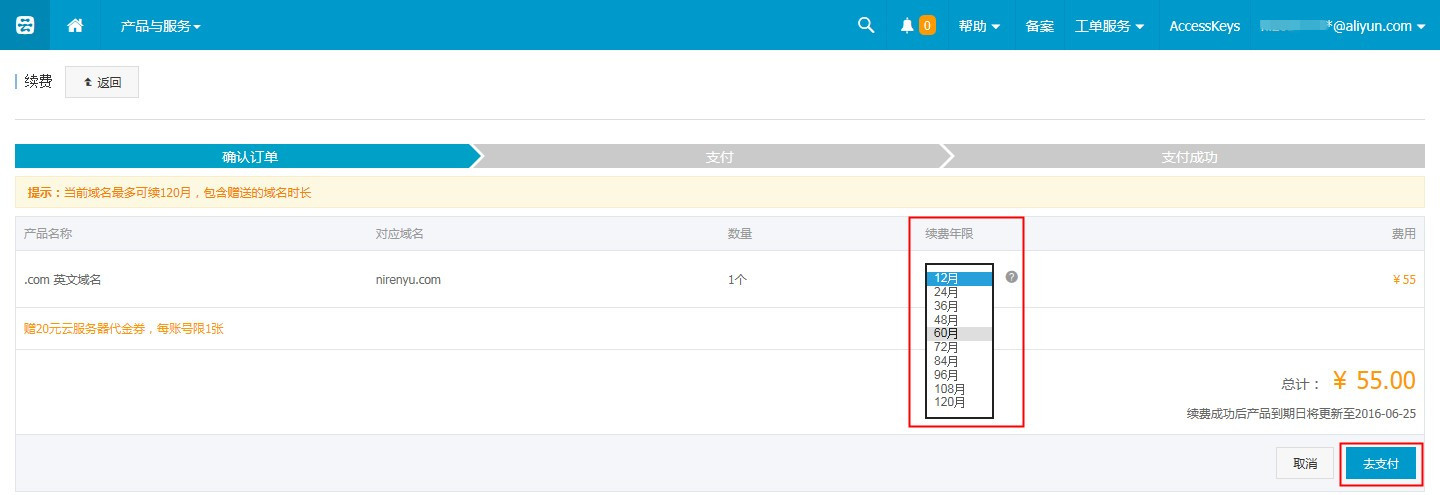Screen dimensions: 1440x495
Task: Choose 12月 in renewal list
Action: (959, 278)
